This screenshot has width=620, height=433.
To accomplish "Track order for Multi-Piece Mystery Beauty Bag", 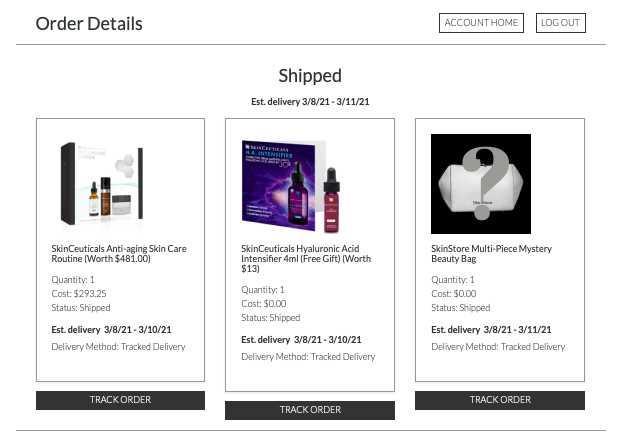I will pos(500,400).
